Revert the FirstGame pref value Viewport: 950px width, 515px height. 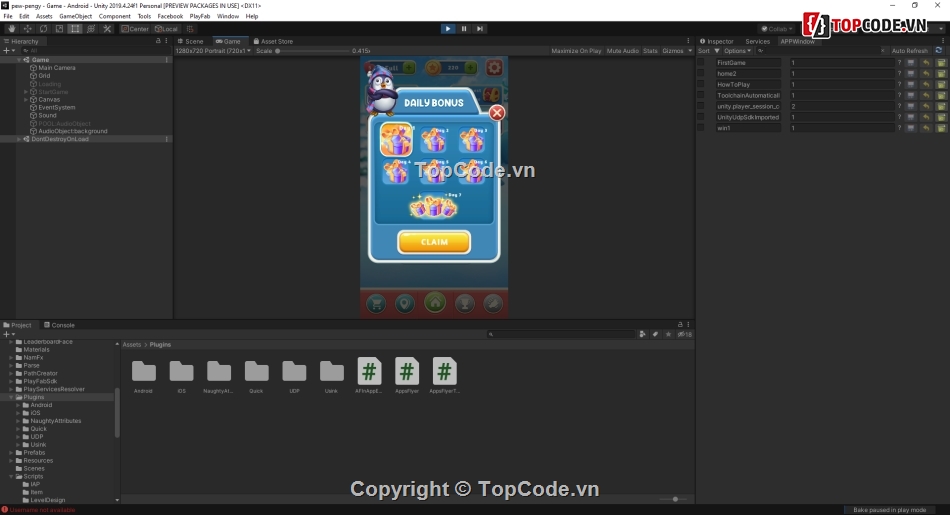coord(926,62)
